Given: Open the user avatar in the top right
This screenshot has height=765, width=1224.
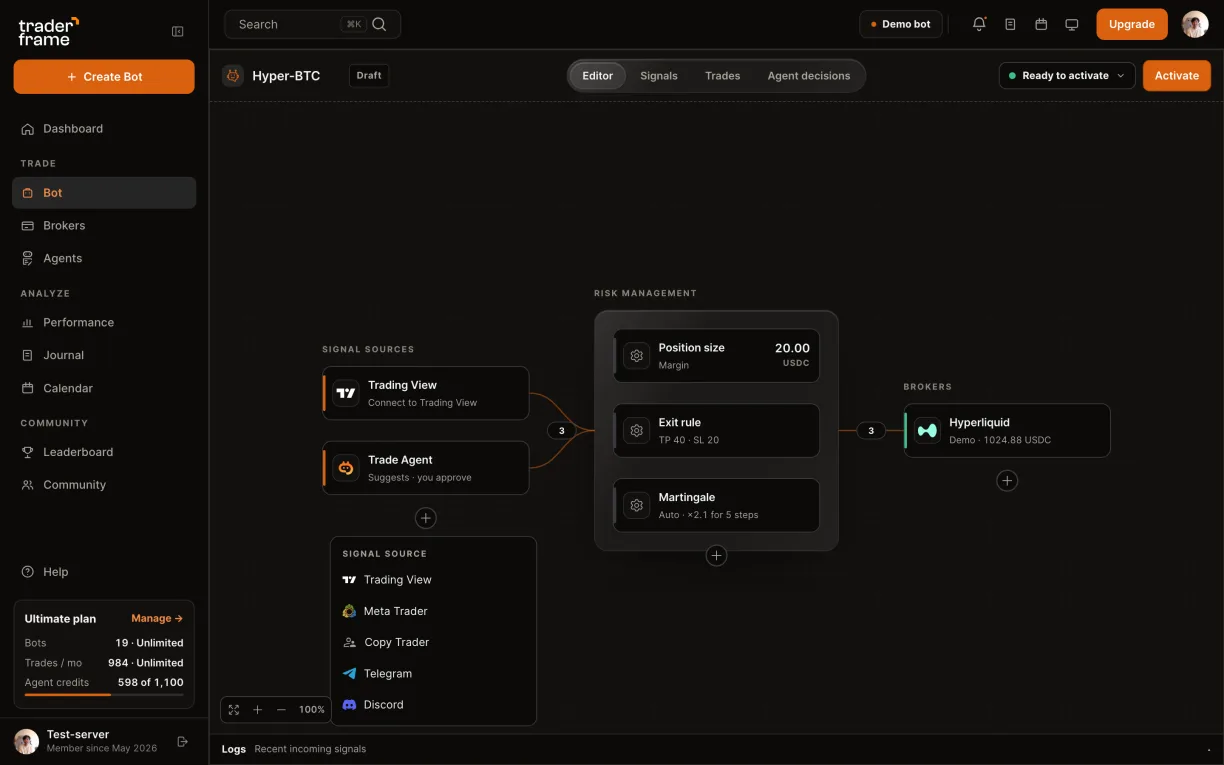Looking at the screenshot, I should (1195, 24).
